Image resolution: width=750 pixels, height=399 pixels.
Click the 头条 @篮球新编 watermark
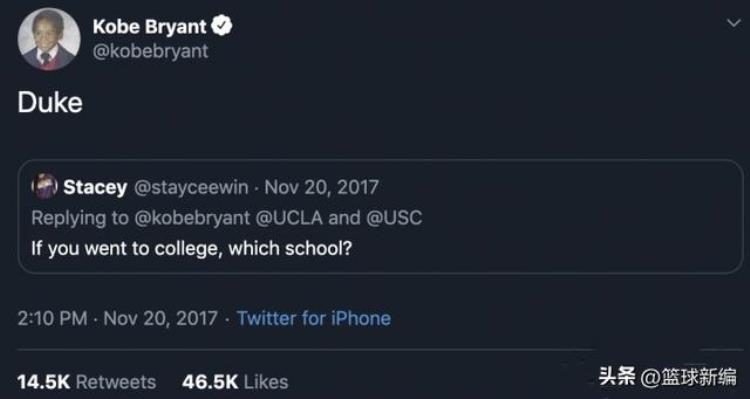[x=668, y=377]
